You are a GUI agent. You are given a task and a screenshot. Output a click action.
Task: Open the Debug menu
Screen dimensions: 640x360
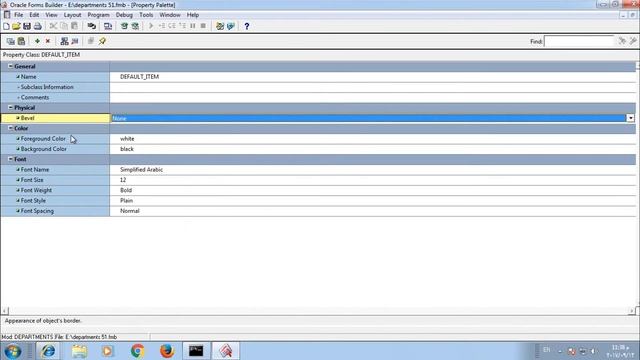124,15
